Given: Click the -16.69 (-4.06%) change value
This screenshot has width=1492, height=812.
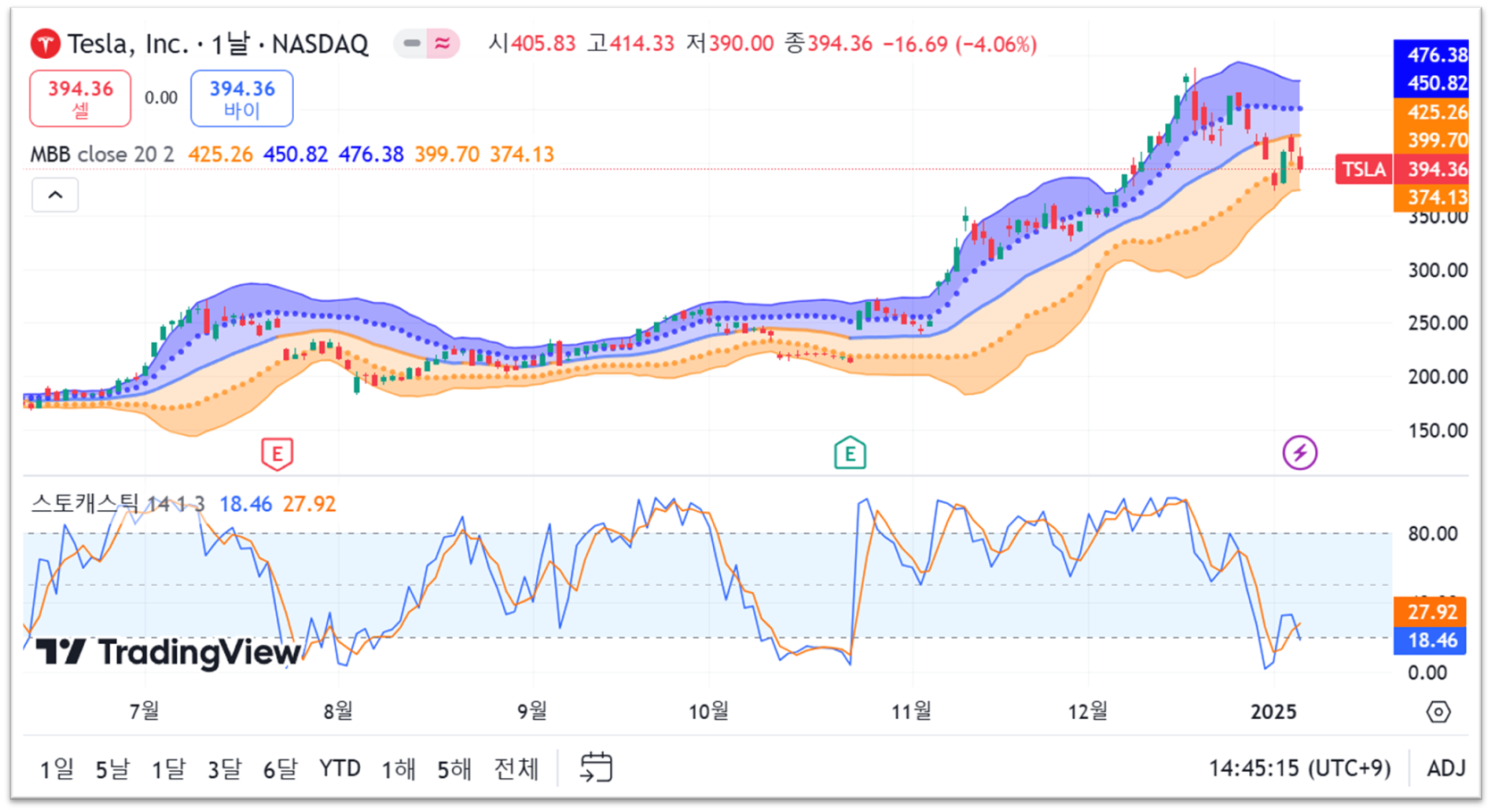Looking at the screenshot, I should click(960, 44).
